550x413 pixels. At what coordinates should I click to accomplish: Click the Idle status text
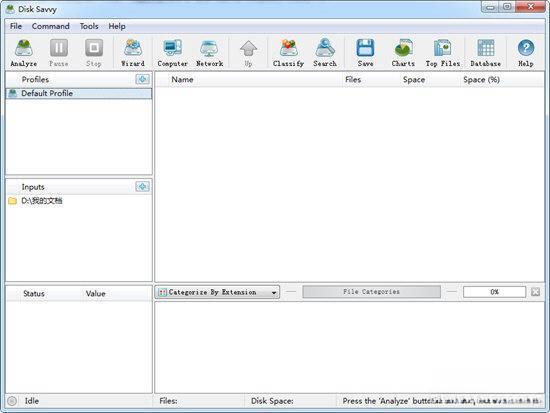(32, 401)
